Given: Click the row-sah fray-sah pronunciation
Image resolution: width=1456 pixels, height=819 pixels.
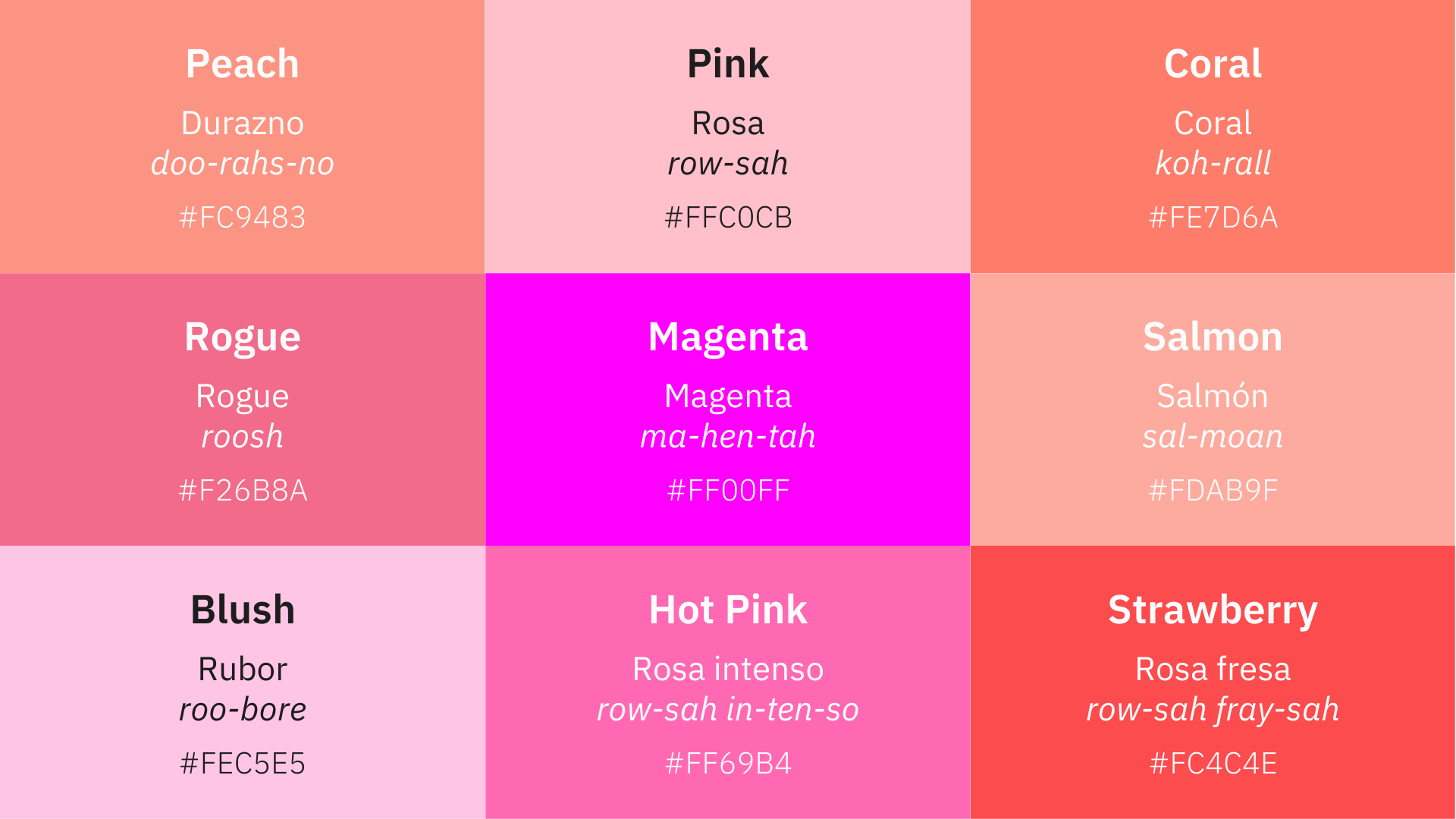Looking at the screenshot, I should click(1213, 711).
